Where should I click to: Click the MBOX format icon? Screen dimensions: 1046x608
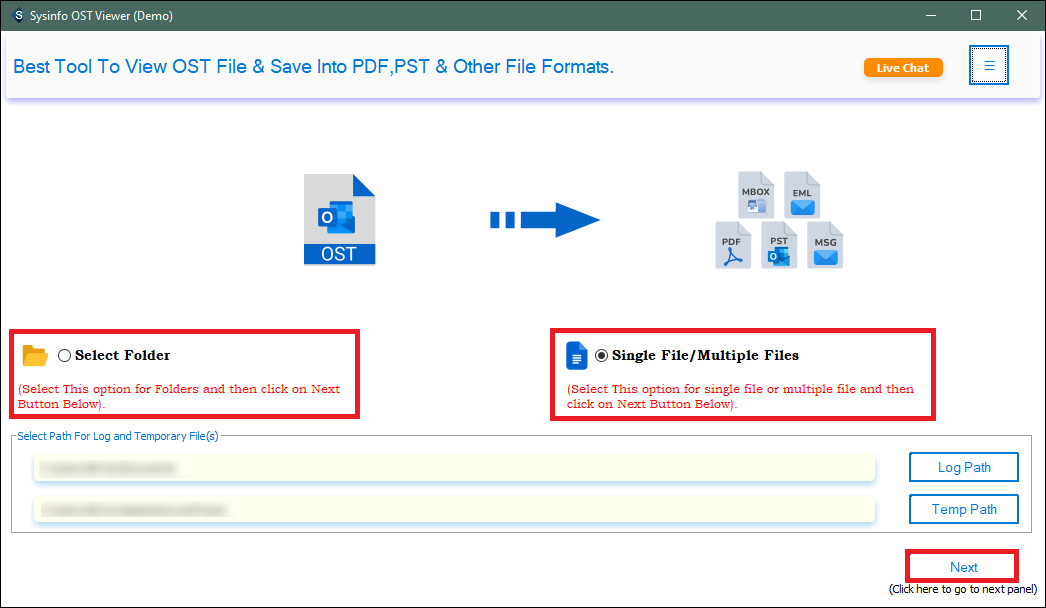click(x=756, y=195)
